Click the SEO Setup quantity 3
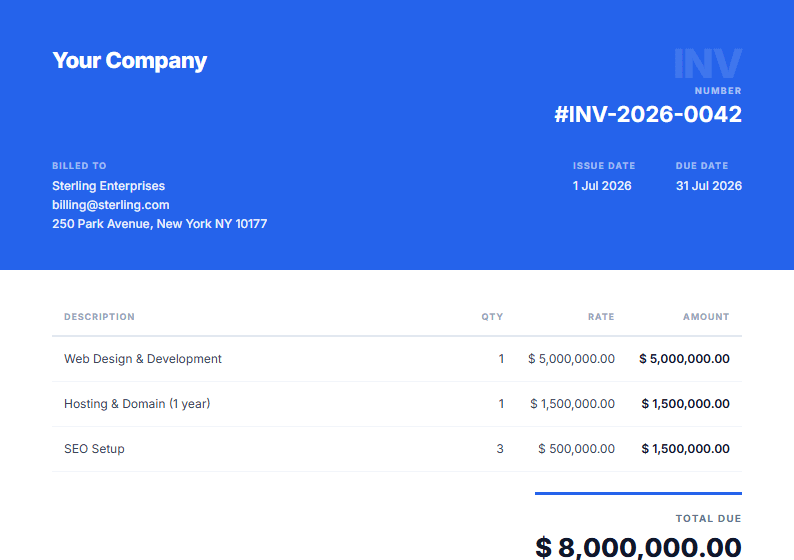 point(500,449)
